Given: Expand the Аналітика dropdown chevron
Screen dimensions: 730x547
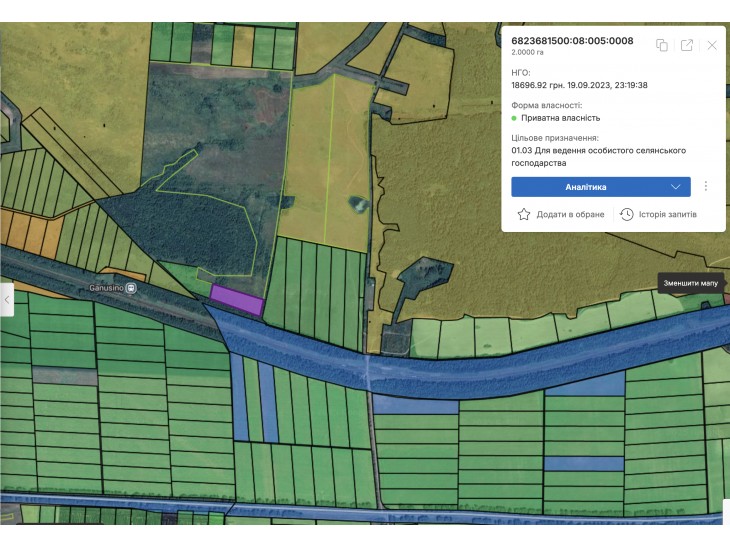Looking at the screenshot, I should (676, 187).
